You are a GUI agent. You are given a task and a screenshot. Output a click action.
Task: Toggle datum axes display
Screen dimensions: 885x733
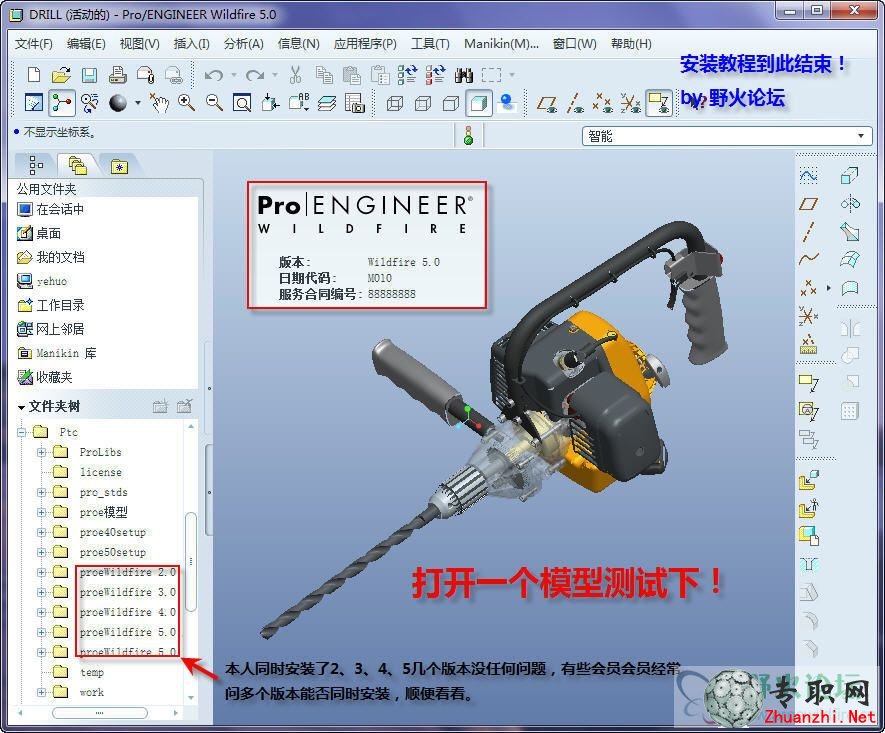[575, 103]
